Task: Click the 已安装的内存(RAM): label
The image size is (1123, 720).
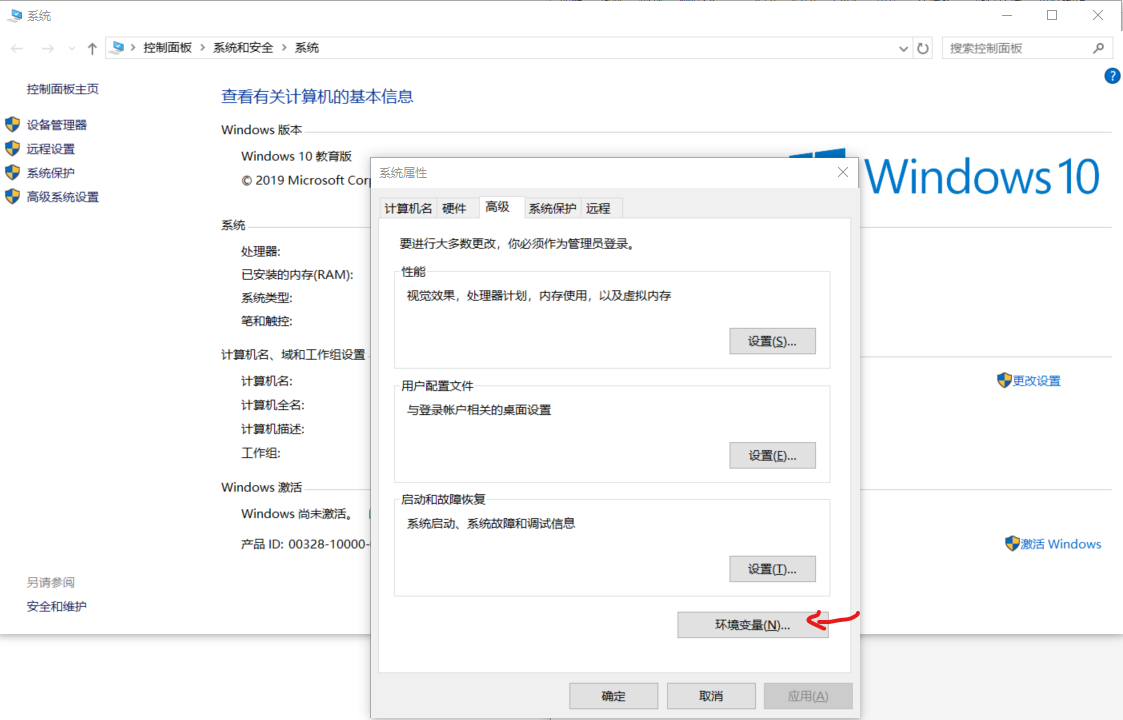Action: coord(297,274)
